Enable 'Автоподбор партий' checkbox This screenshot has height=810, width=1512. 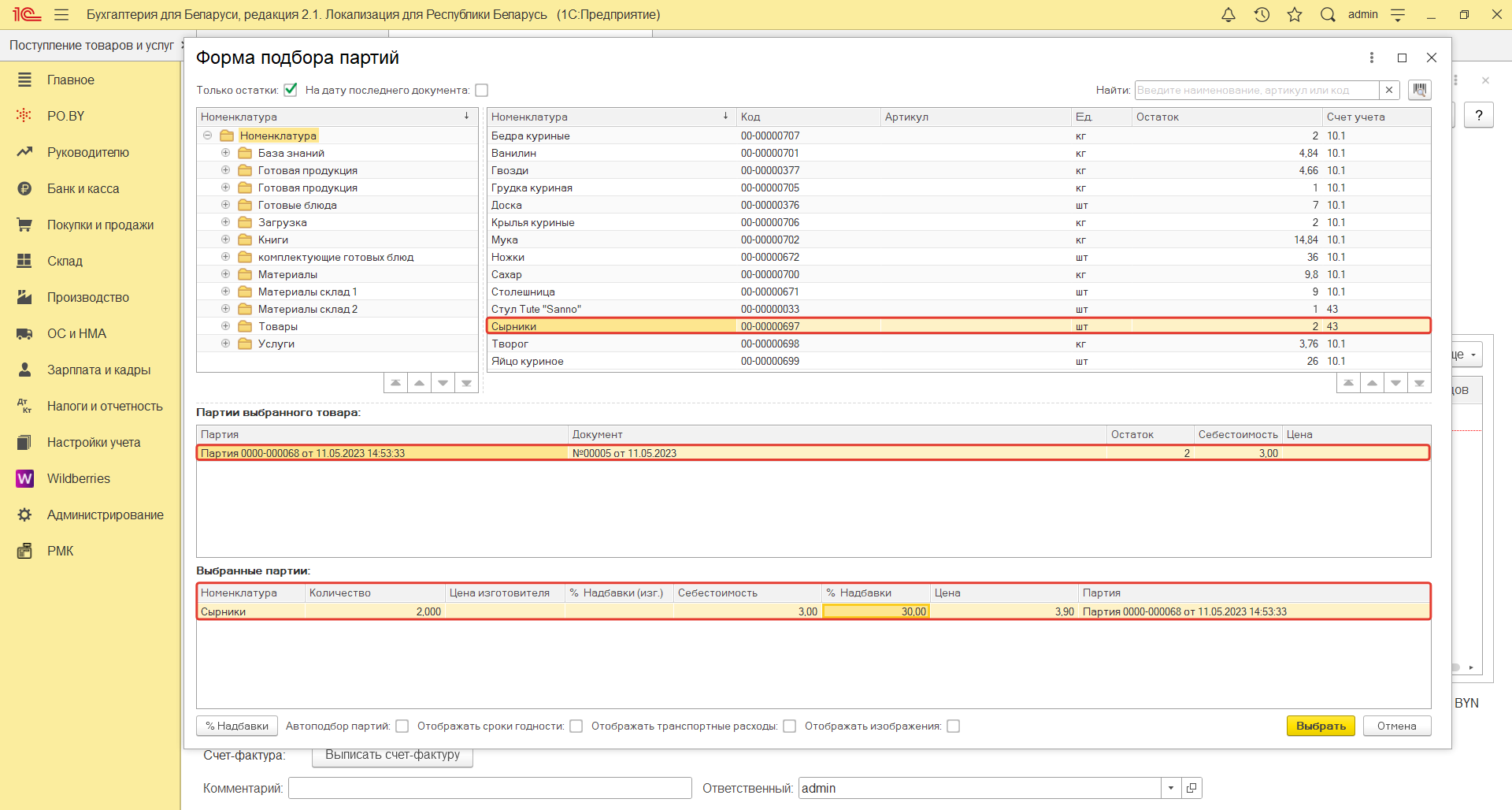pos(402,726)
